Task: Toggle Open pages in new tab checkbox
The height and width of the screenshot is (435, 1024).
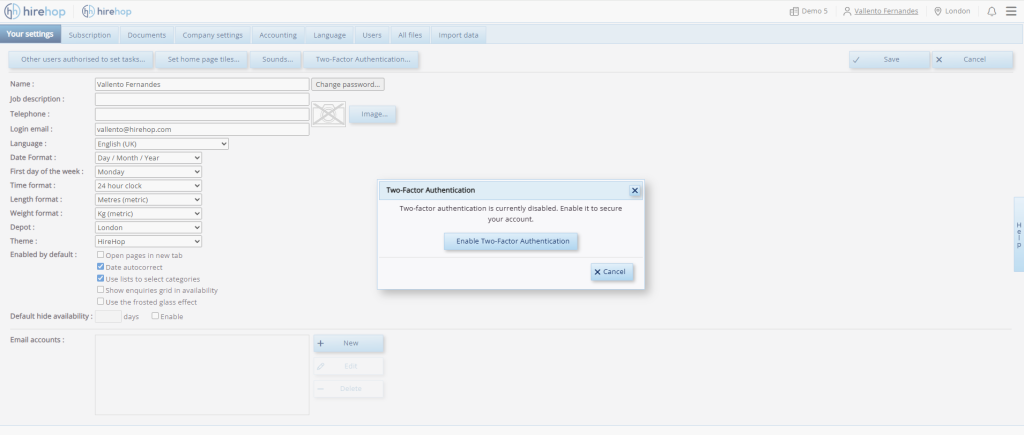Action: point(101,255)
